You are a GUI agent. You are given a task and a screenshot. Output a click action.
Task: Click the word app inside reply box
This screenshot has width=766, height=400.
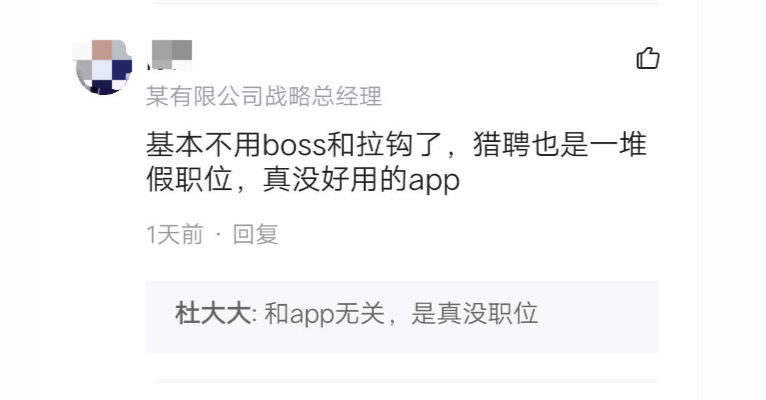point(312,315)
